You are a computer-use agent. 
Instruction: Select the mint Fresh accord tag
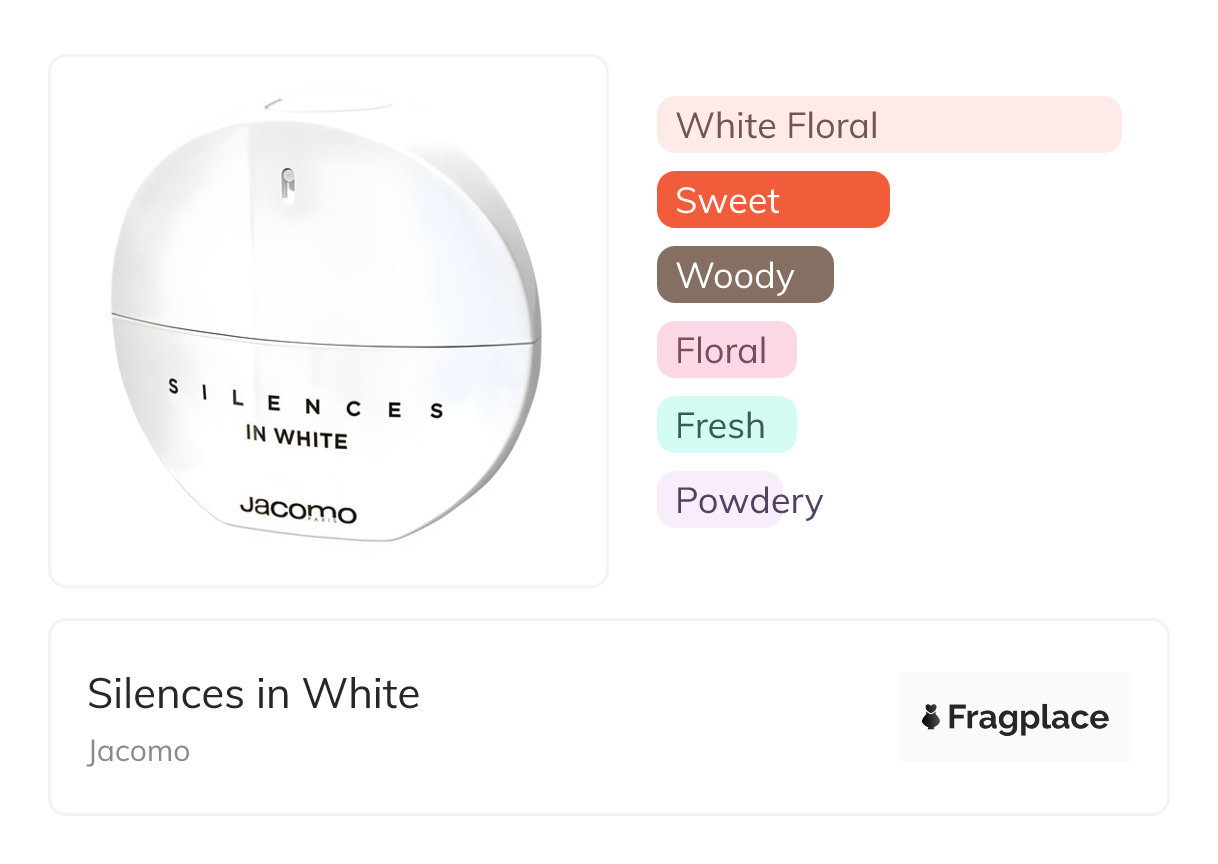725,425
